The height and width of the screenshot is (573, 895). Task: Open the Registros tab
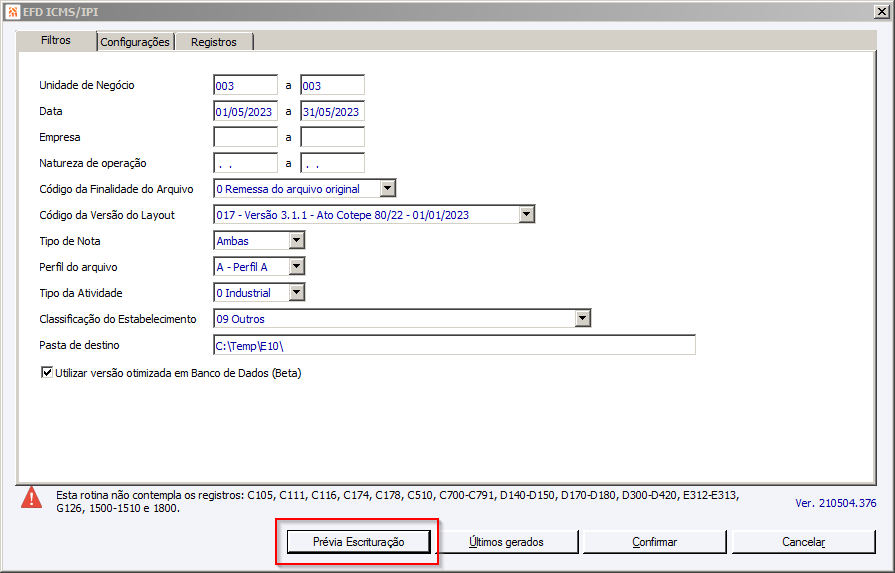coord(214,42)
